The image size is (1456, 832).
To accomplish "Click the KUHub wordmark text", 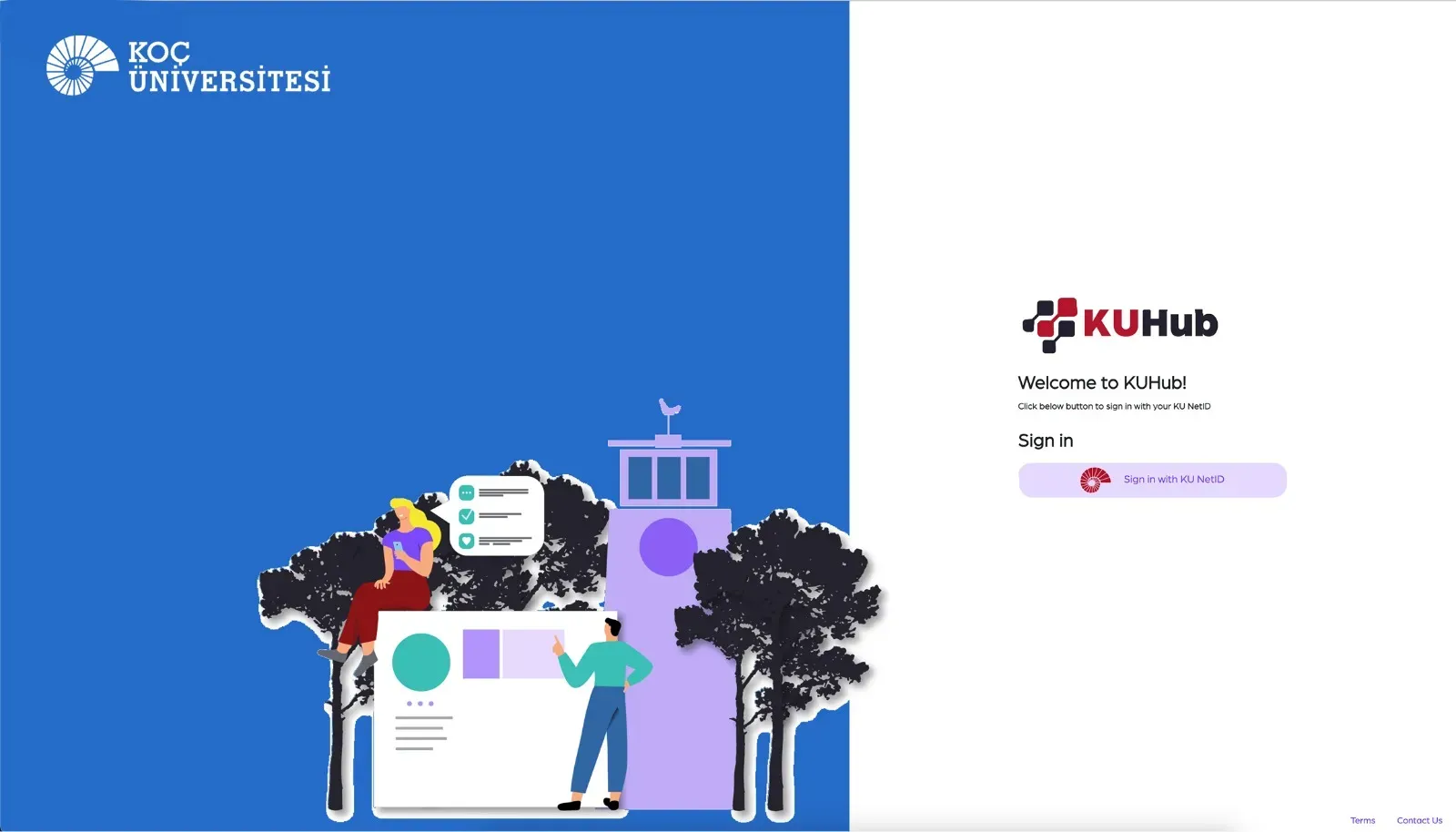I will (x=1150, y=324).
